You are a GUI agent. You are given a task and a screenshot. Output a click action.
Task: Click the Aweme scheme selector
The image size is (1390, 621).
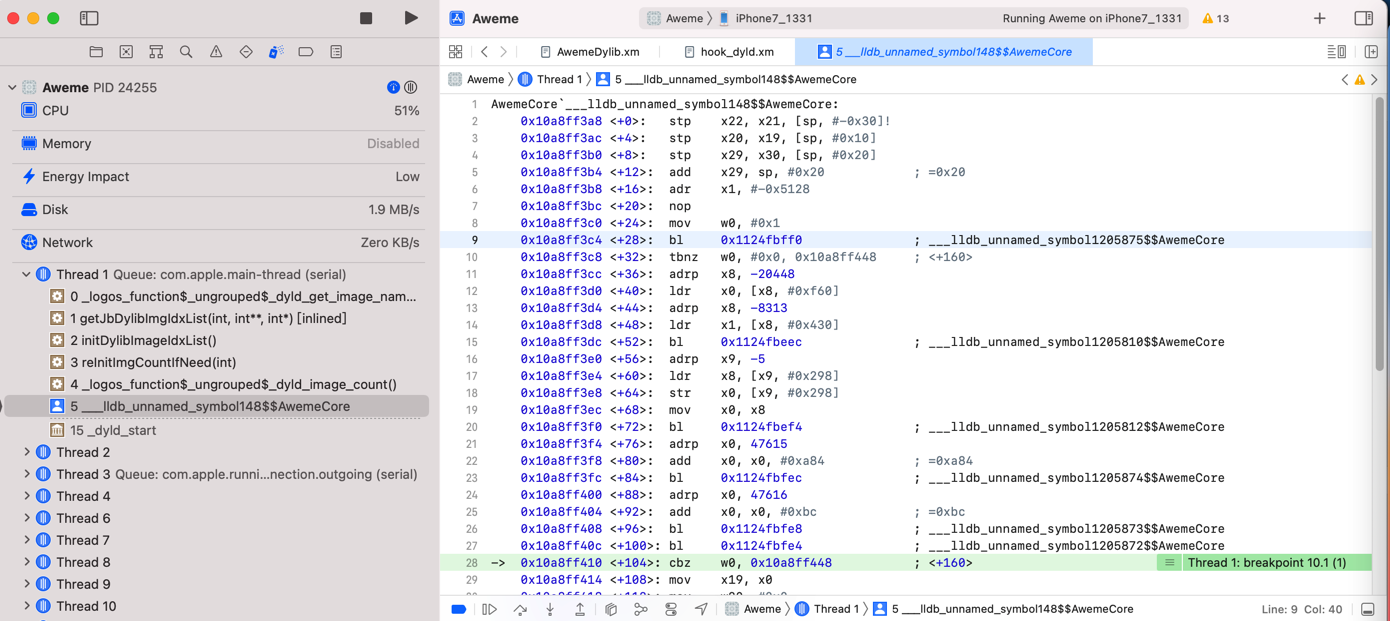[675, 18]
